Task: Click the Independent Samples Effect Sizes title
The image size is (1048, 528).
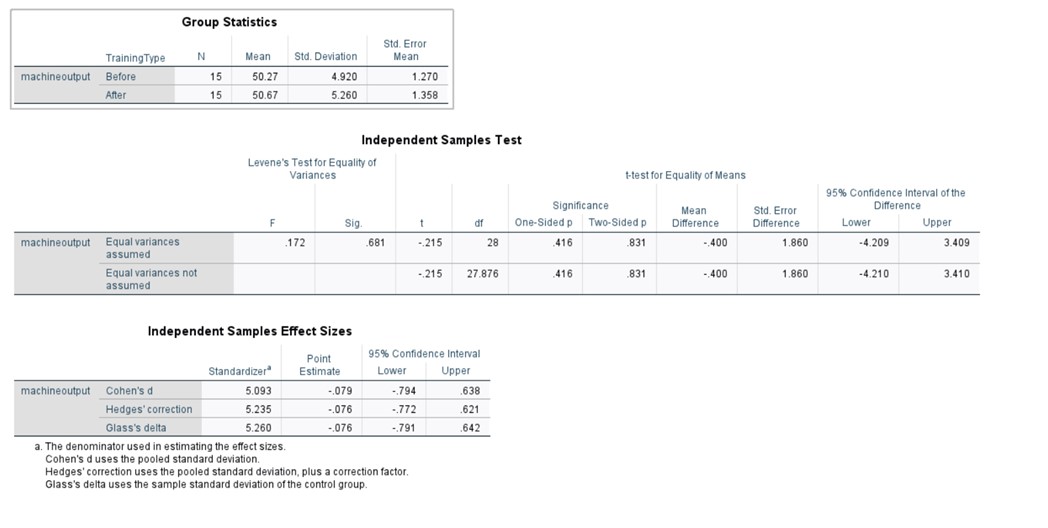Action: pyautogui.click(x=249, y=331)
